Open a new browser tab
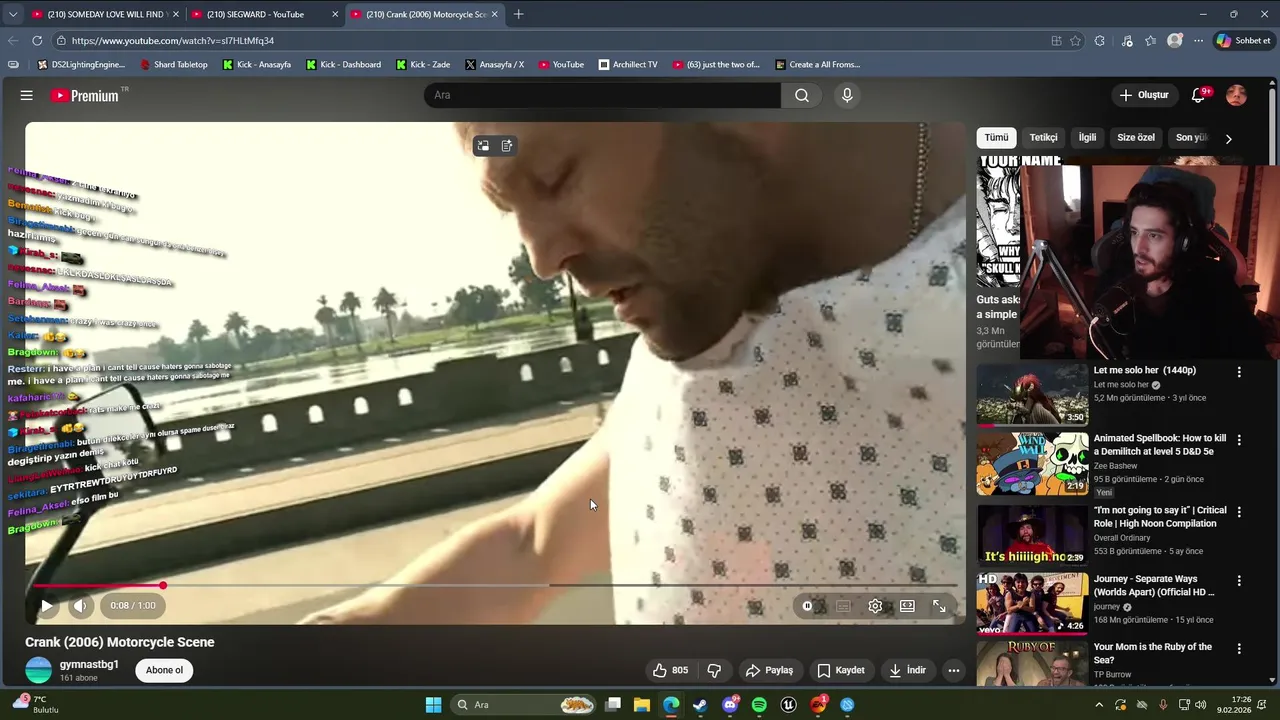Screen dimensions: 1280x720 [518, 14]
